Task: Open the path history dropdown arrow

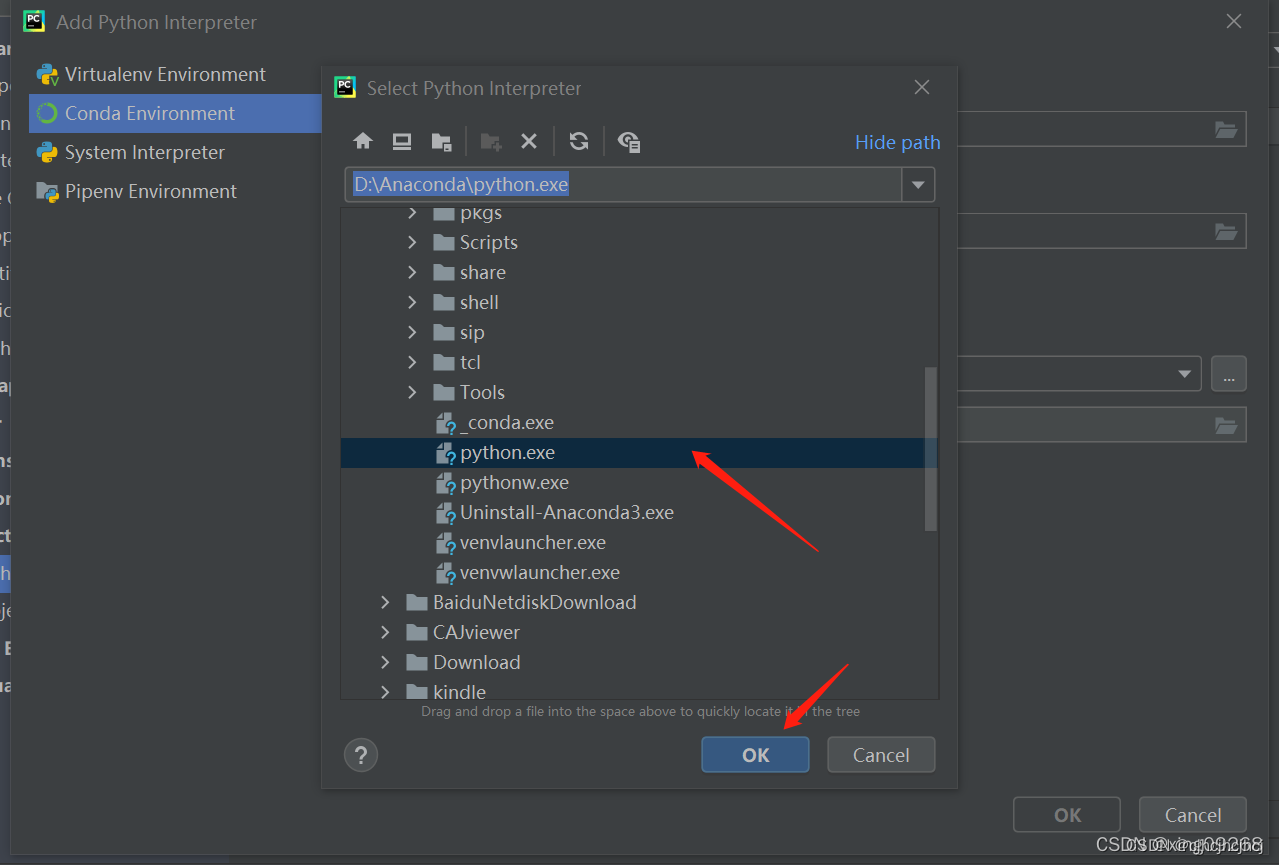Action: point(918,185)
